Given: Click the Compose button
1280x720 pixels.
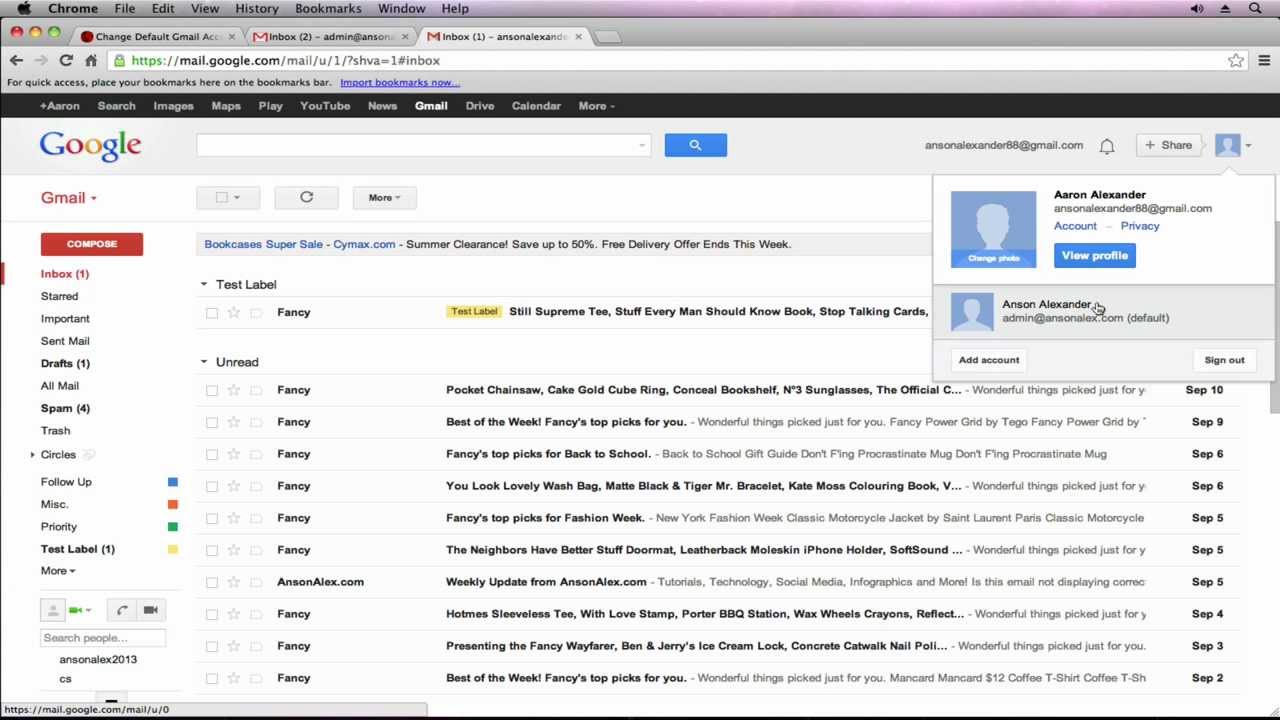Looking at the screenshot, I should tap(92, 244).
